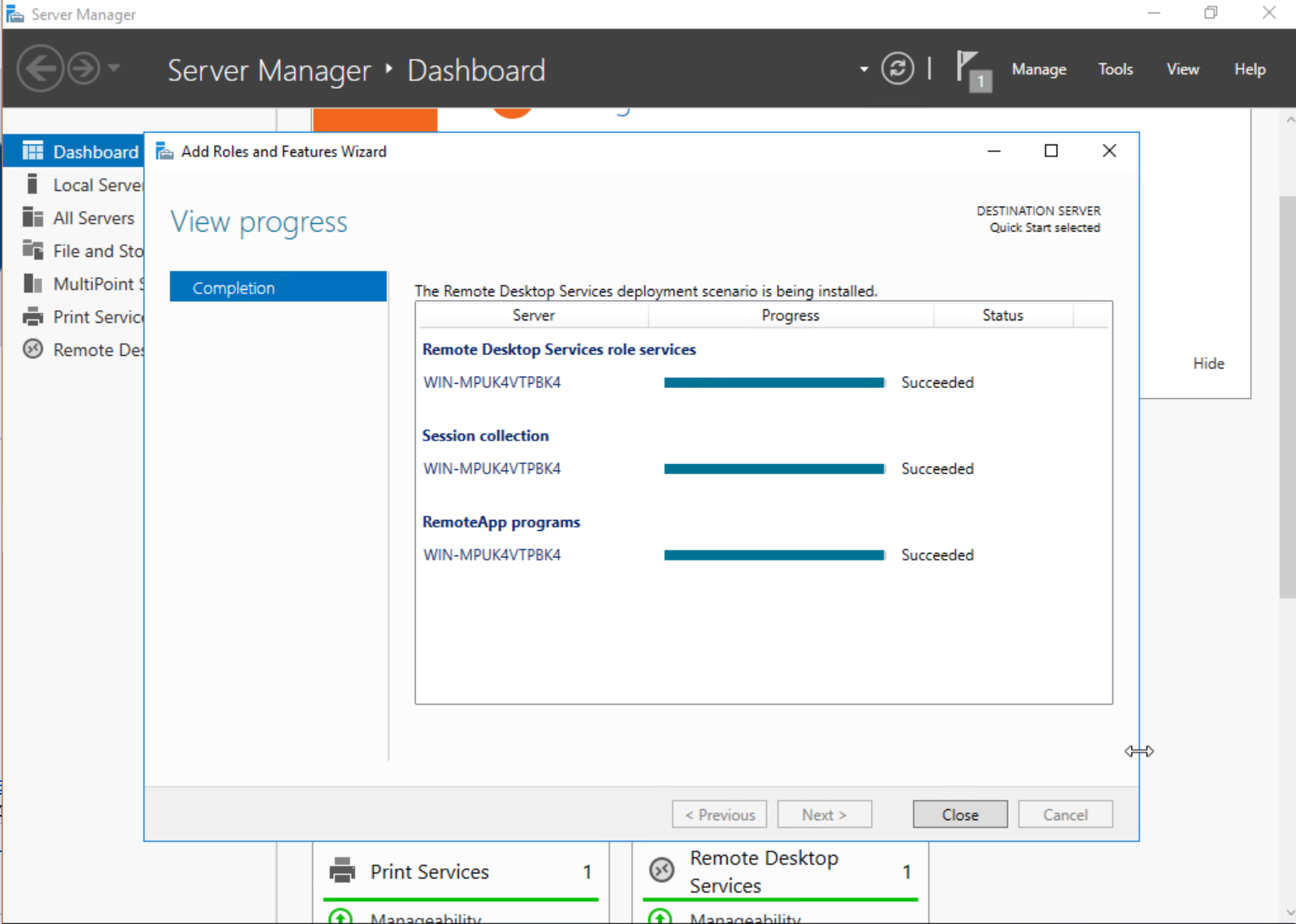
Task: Open Remote Desktop Services sidebar item
Action: (x=74, y=349)
